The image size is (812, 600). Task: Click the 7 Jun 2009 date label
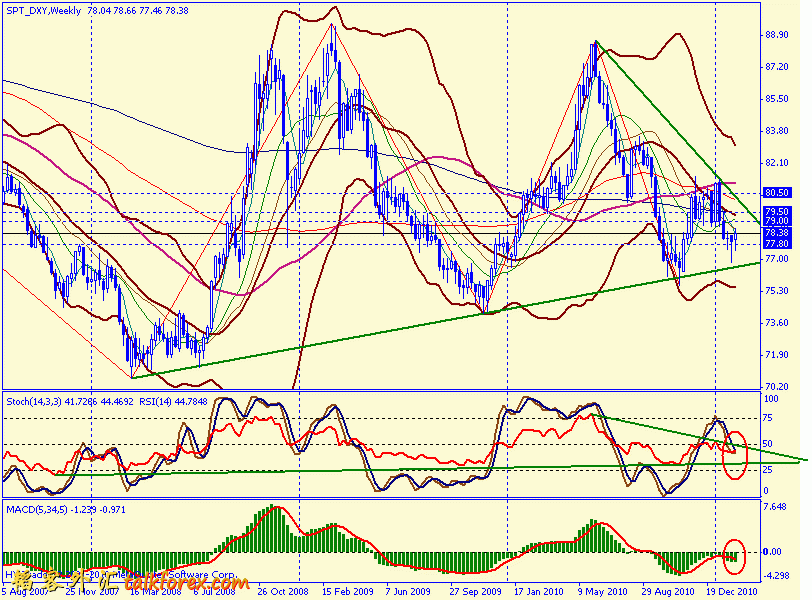[408, 592]
